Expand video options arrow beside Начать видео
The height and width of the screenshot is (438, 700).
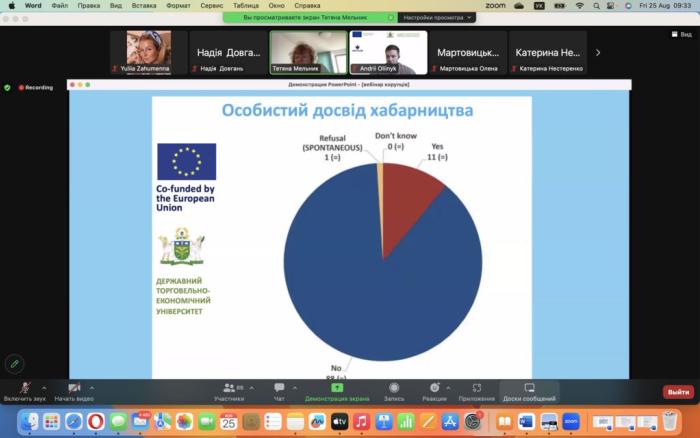pyautogui.click(x=92, y=387)
